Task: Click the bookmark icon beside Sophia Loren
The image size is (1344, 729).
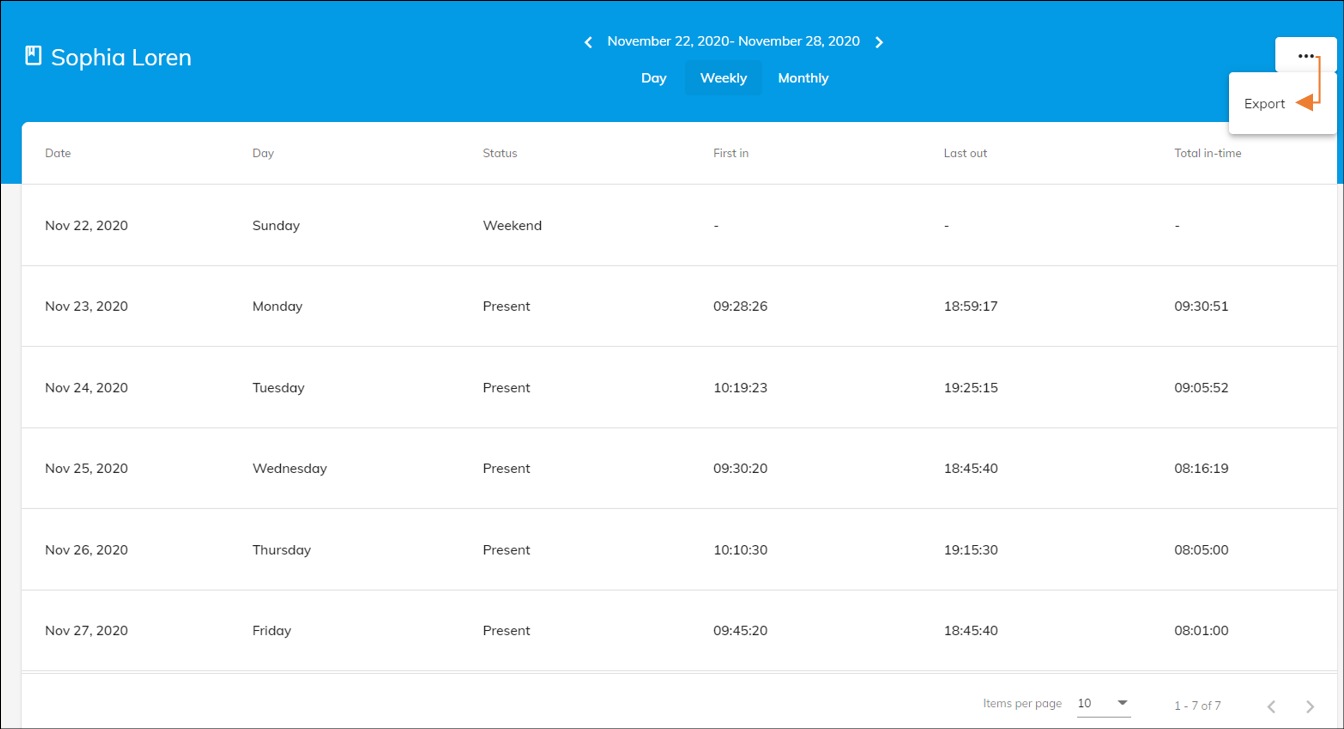Action: (33, 56)
